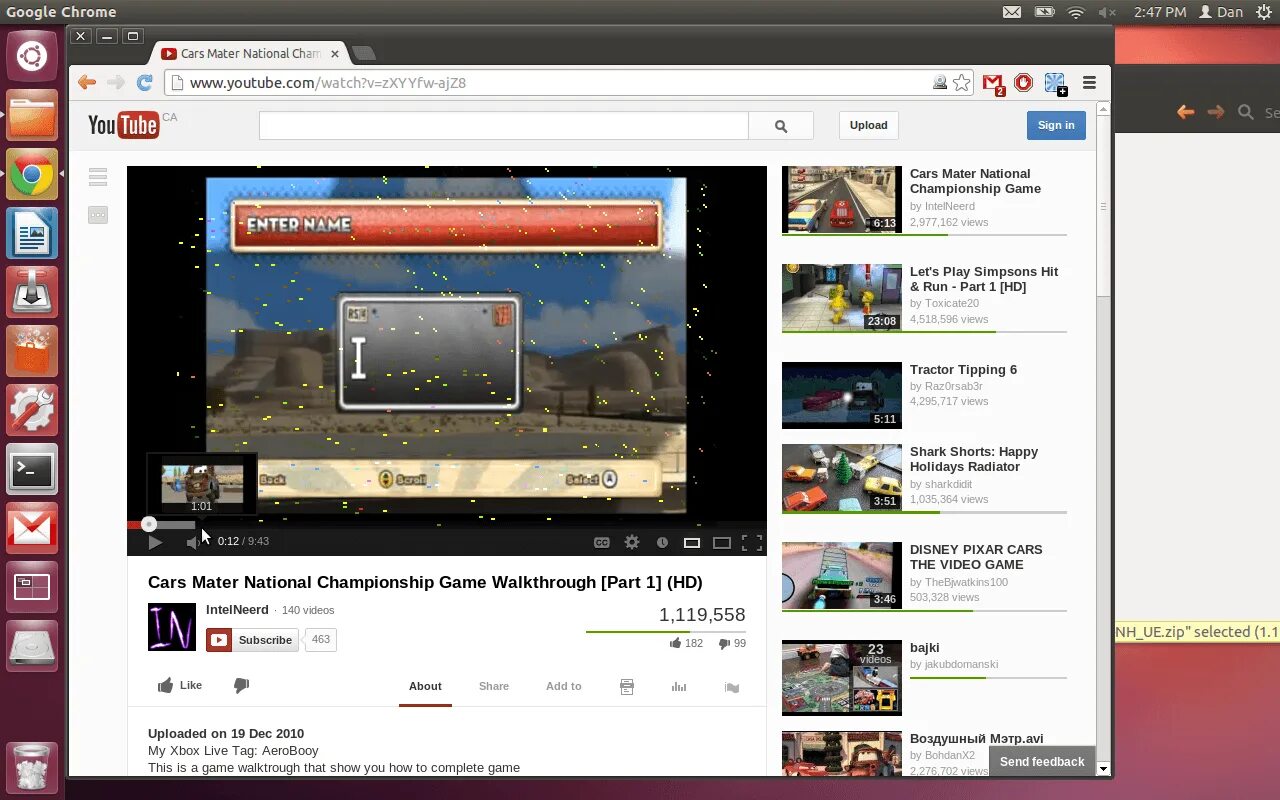Image resolution: width=1280 pixels, height=800 pixels.
Task: Open DISNEY PIXAR CARS THE VIDEO GAME thumbnail
Action: tap(842, 576)
